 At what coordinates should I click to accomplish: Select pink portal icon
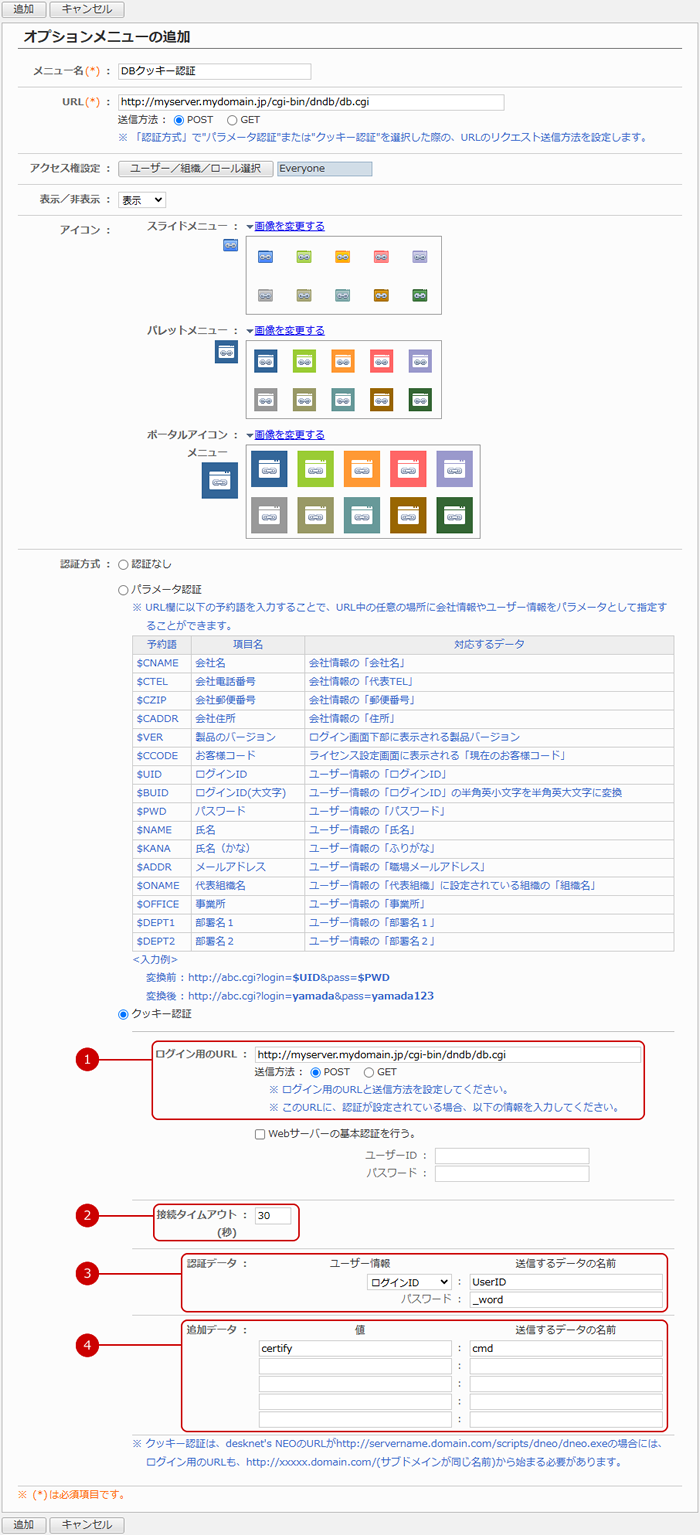pos(408,469)
